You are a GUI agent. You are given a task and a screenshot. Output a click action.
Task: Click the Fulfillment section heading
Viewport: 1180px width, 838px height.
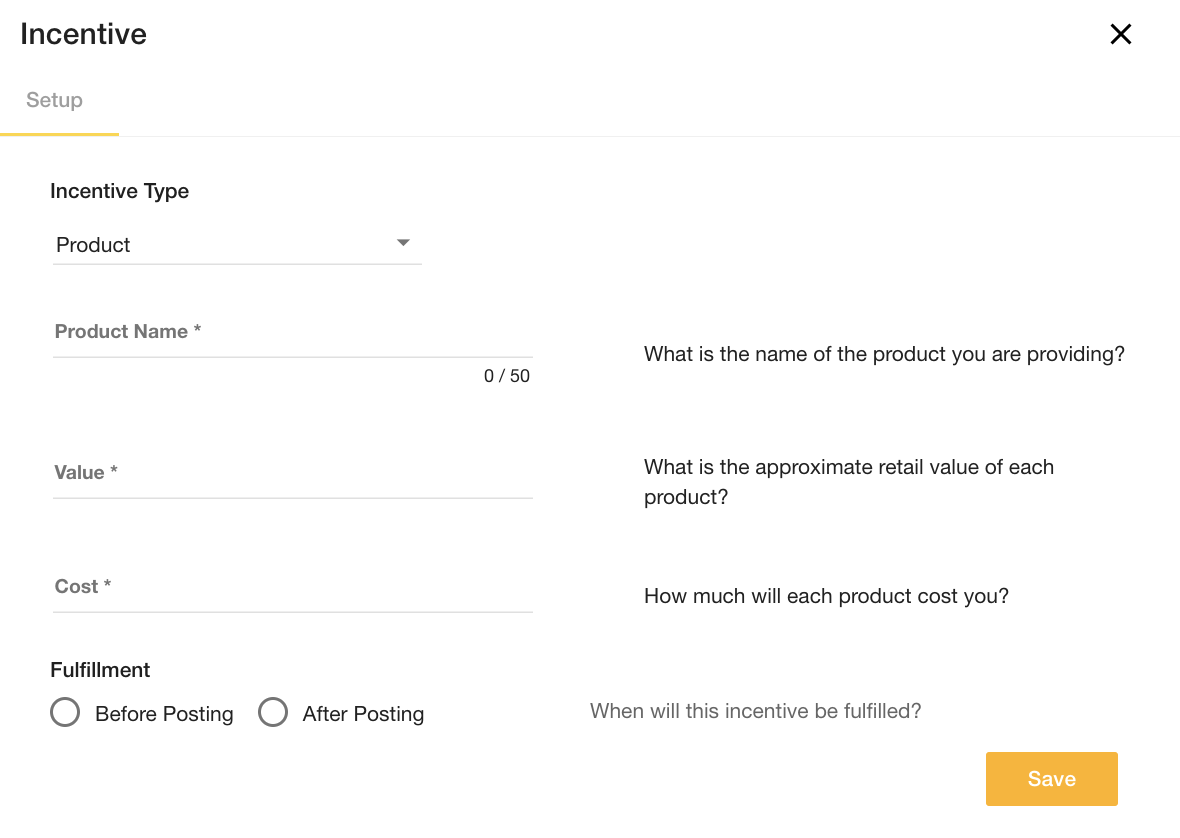coord(100,669)
